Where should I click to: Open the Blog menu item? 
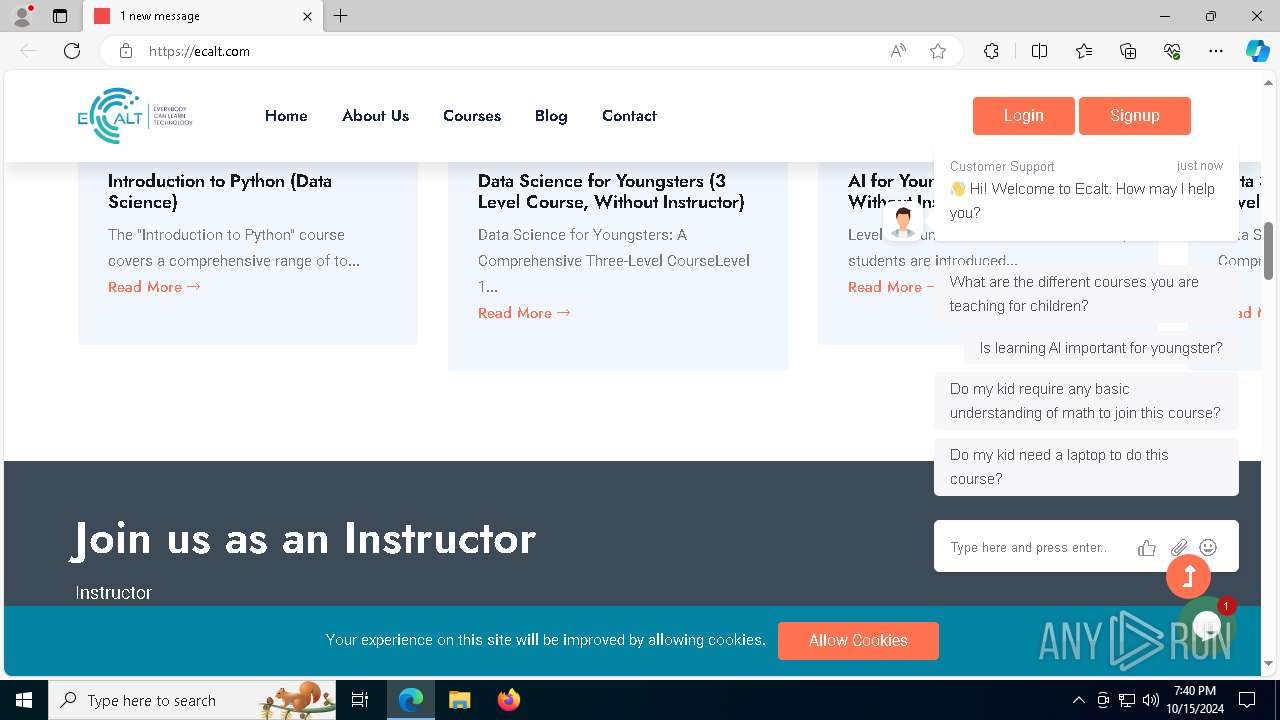(551, 116)
